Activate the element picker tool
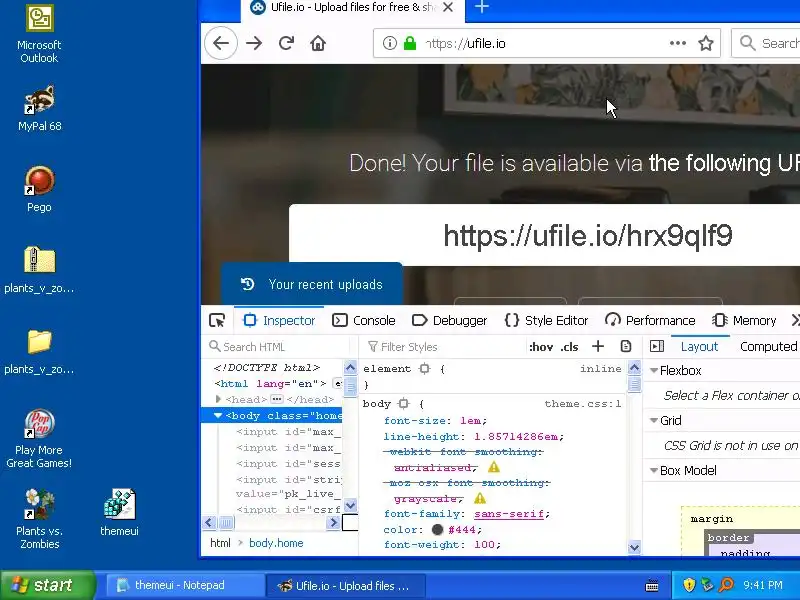Image resolution: width=800 pixels, height=600 pixels. coord(217,320)
